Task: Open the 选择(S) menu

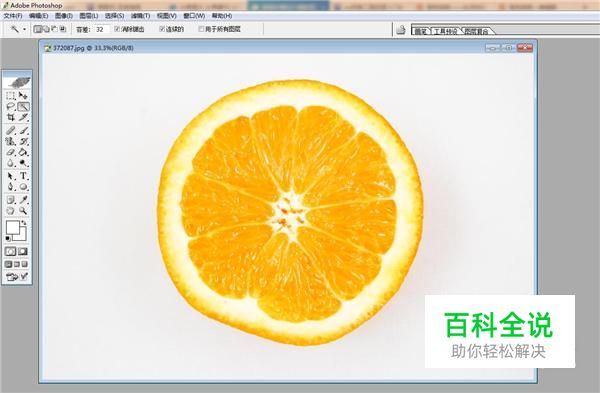Action: [x=114, y=16]
